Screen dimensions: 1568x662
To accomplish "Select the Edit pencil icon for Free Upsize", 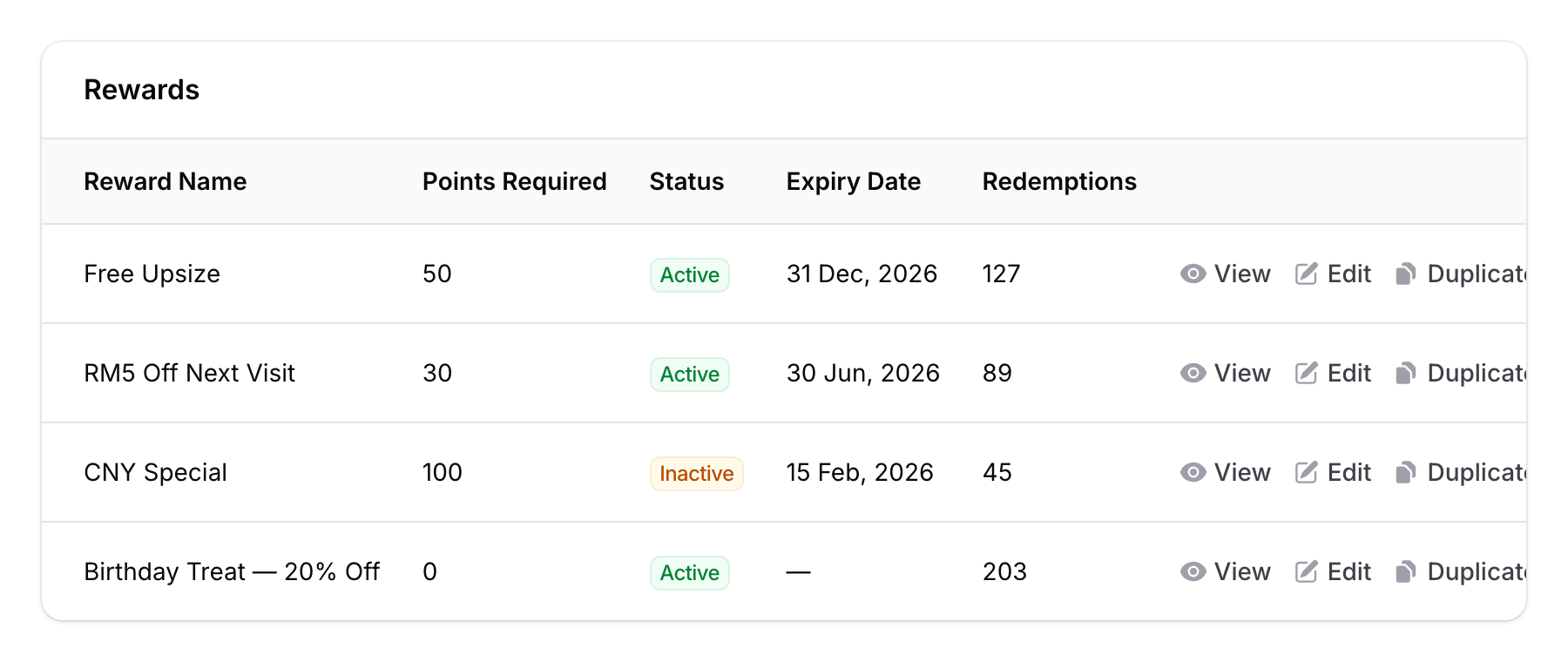I will (1306, 274).
